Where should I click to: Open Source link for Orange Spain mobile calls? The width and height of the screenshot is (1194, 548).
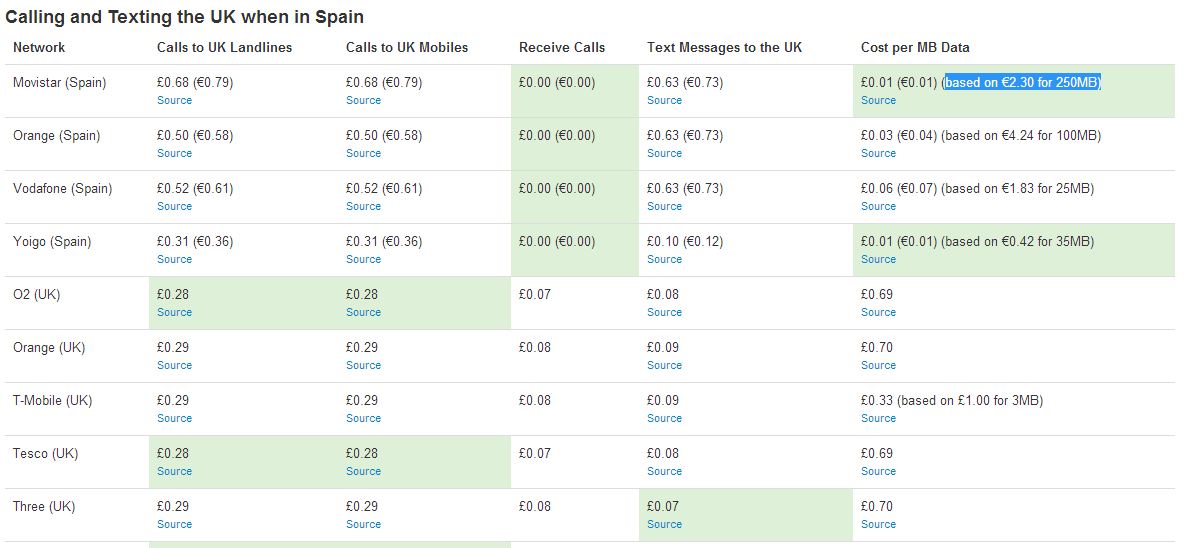[x=362, y=153]
